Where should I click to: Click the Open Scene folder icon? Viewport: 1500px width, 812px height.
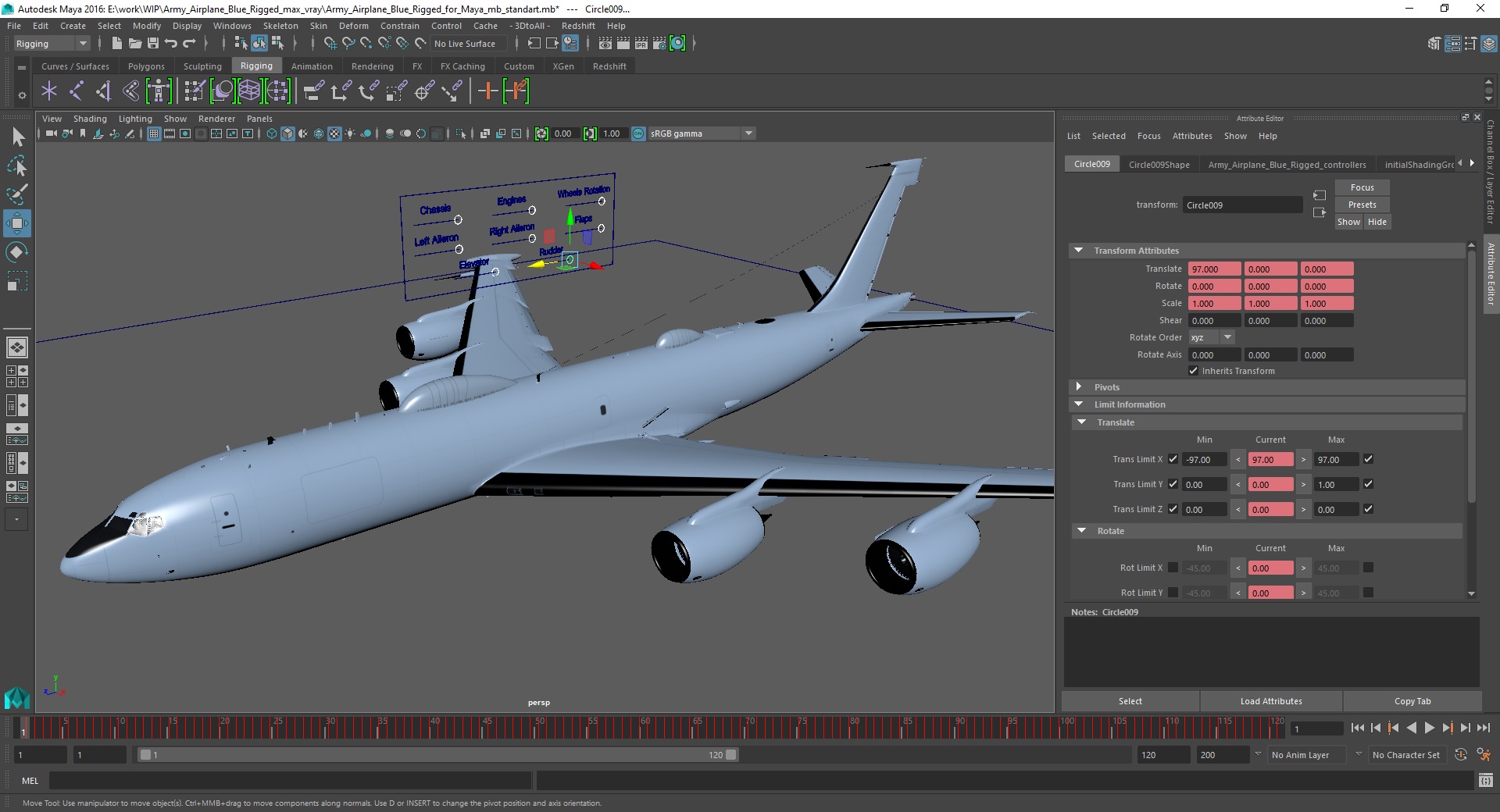[134, 44]
